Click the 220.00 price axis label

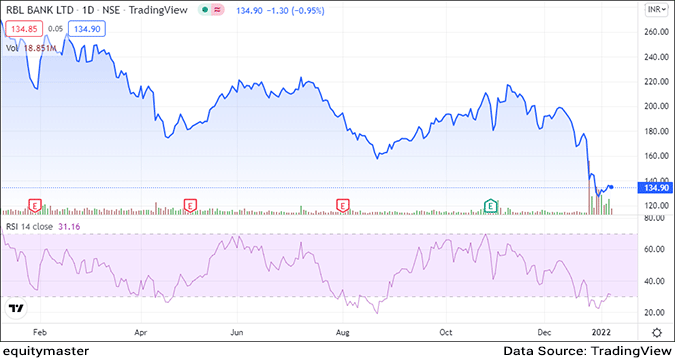click(x=656, y=81)
